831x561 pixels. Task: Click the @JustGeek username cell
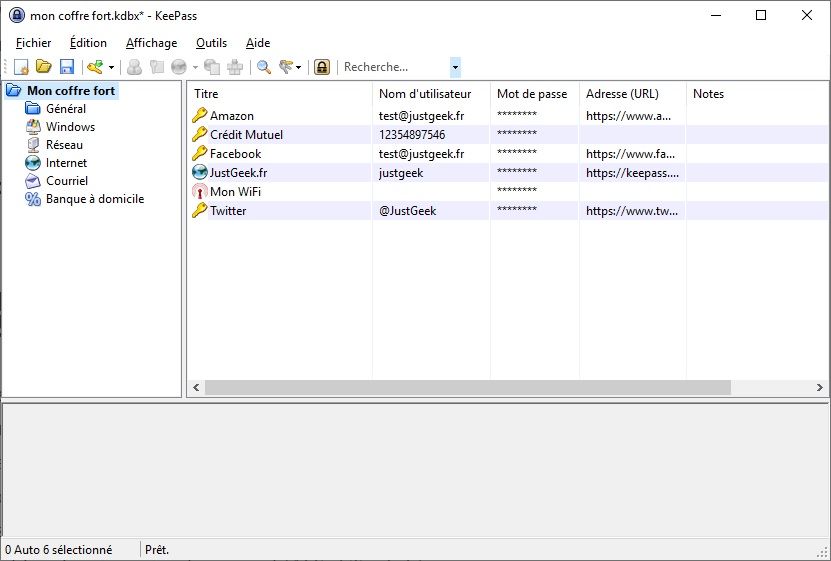click(x=408, y=211)
